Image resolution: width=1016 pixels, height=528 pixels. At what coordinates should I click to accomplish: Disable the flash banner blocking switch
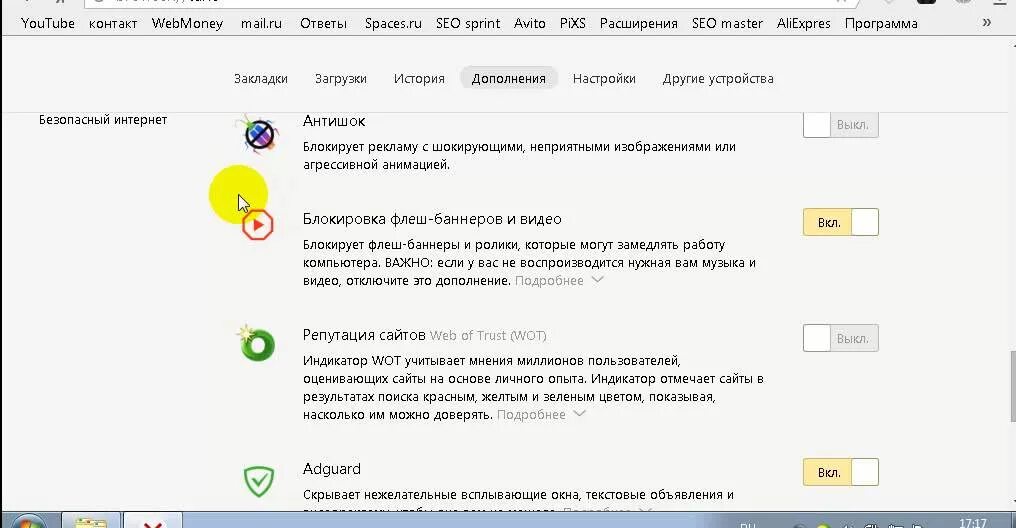click(x=840, y=222)
